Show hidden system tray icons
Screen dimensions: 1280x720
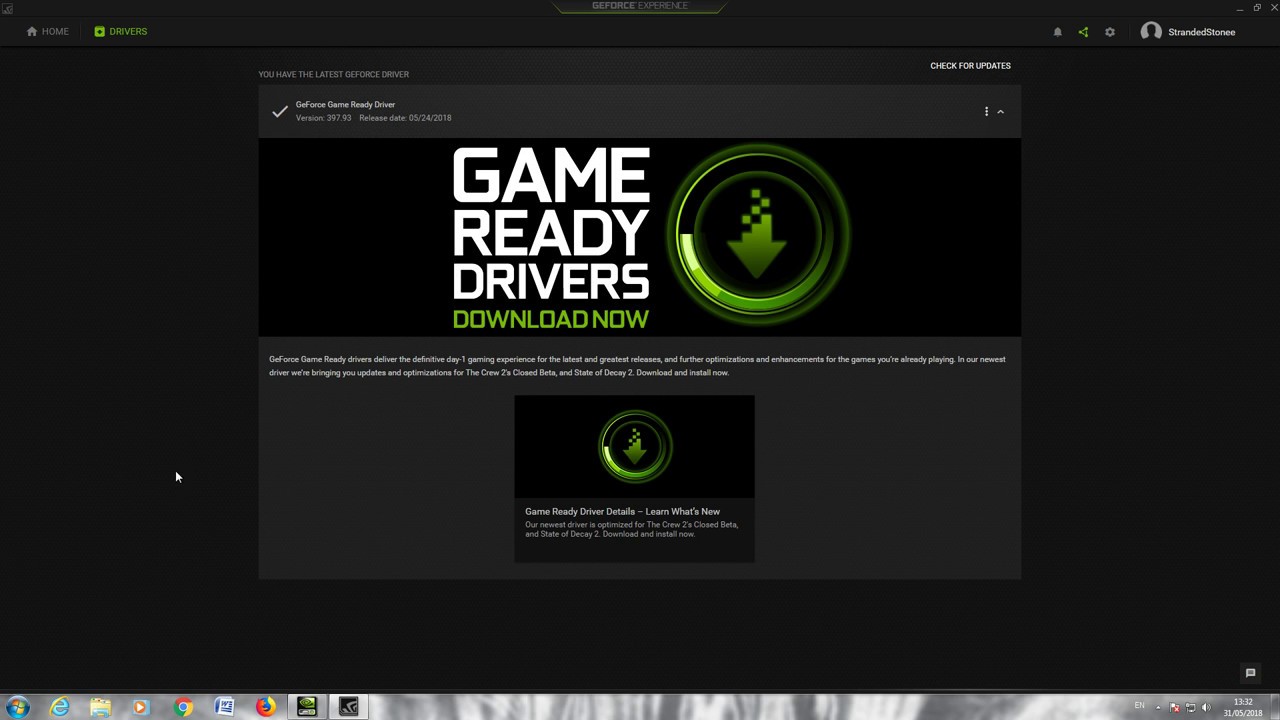1158,708
